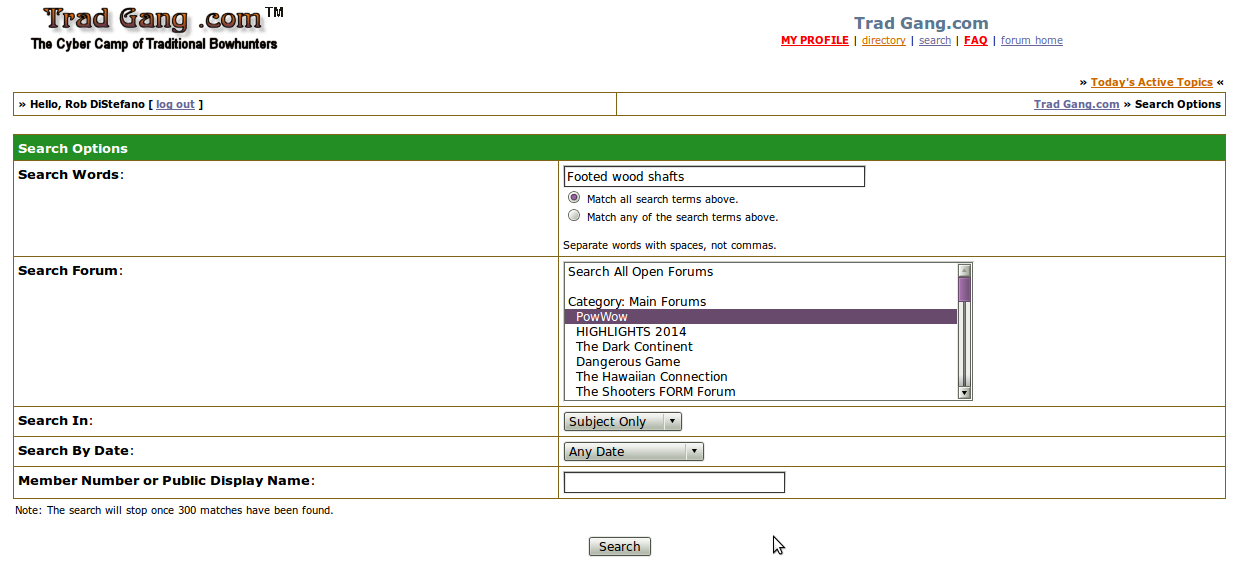Viewport: 1243px width, 567px height.
Task: Open the search link in the header
Action: tap(935, 41)
